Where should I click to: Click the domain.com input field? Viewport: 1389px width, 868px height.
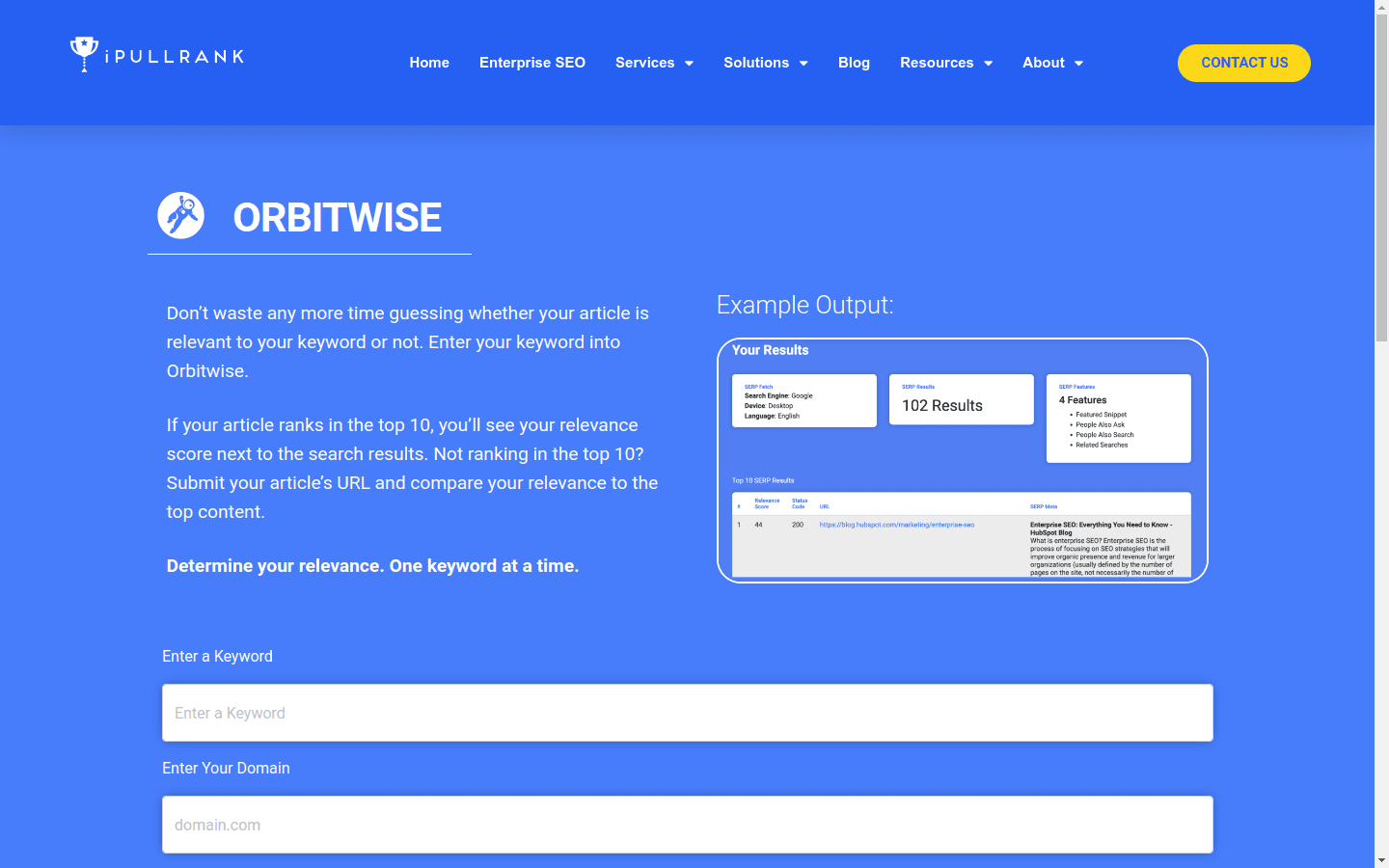coord(687,825)
